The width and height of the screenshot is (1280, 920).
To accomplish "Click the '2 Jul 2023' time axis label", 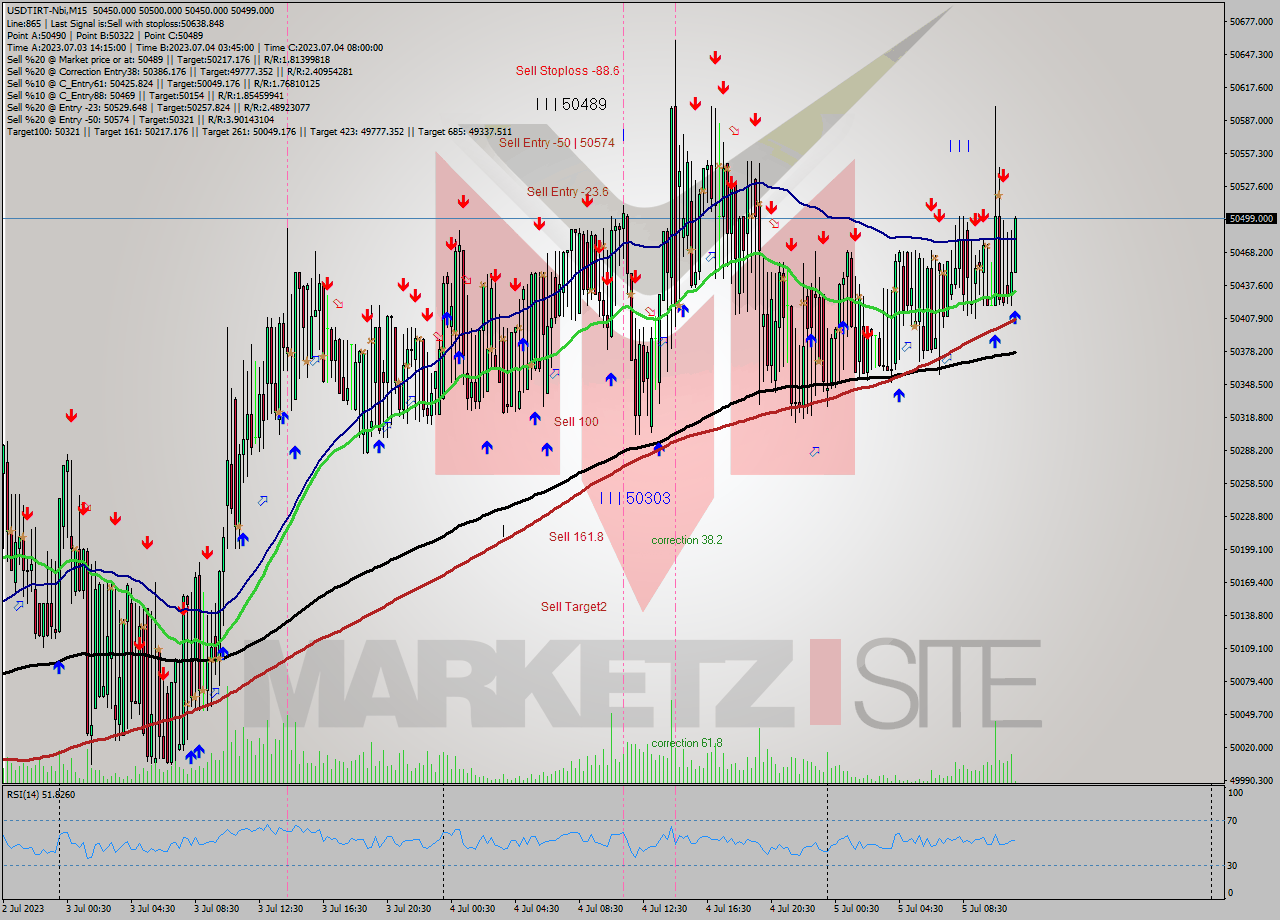I will coord(24,909).
